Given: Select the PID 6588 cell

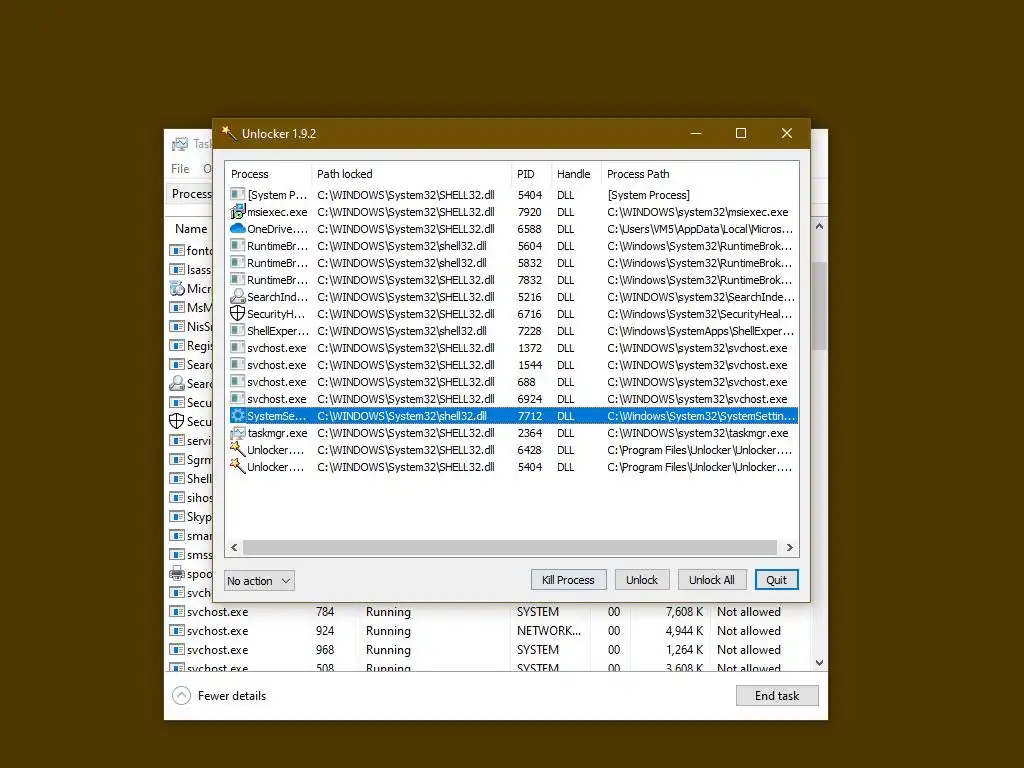Looking at the screenshot, I should click(530, 229).
